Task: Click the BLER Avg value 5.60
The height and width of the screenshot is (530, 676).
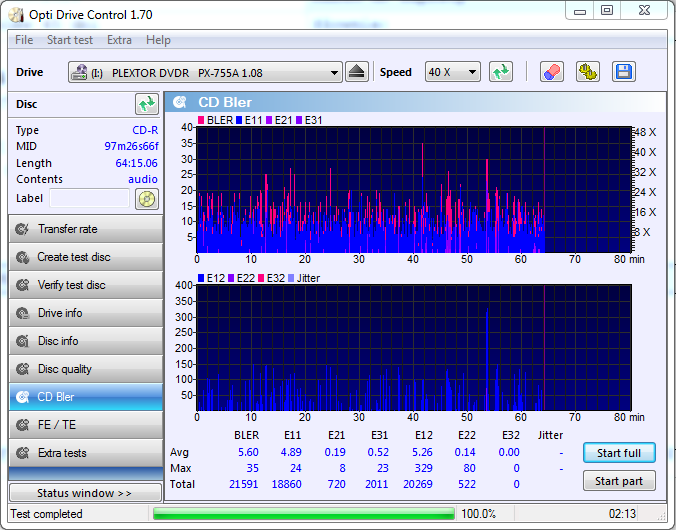Action: pyautogui.click(x=248, y=452)
